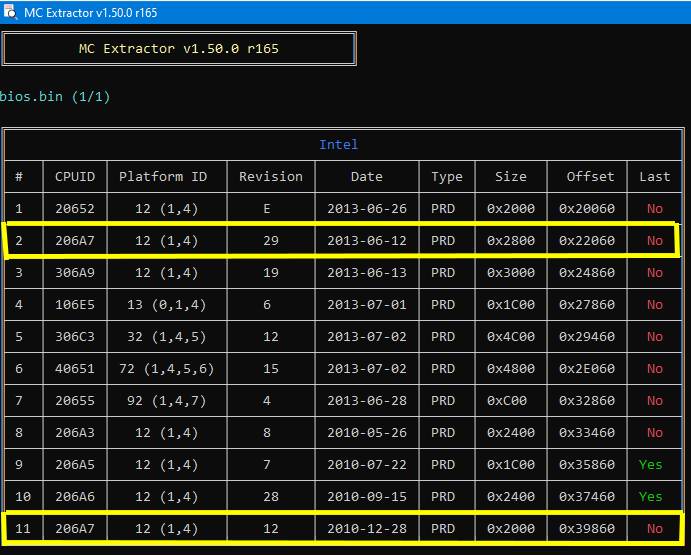Click offset value '0x35860'
Screen dimensions: 691x555
tap(587, 465)
